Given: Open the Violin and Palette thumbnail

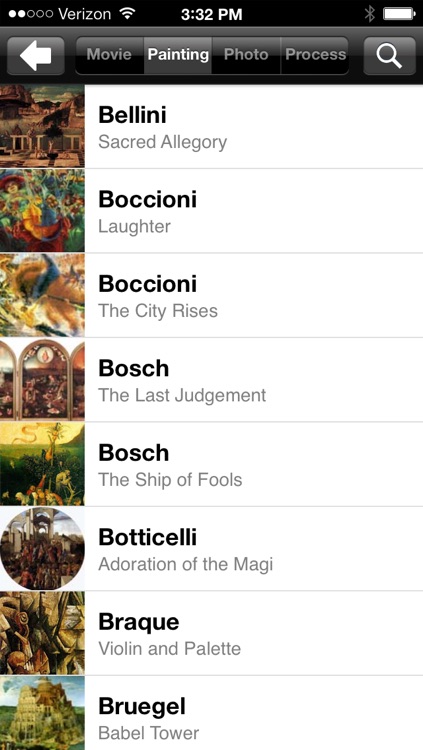Looking at the screenshot, I should click(42, 633).
